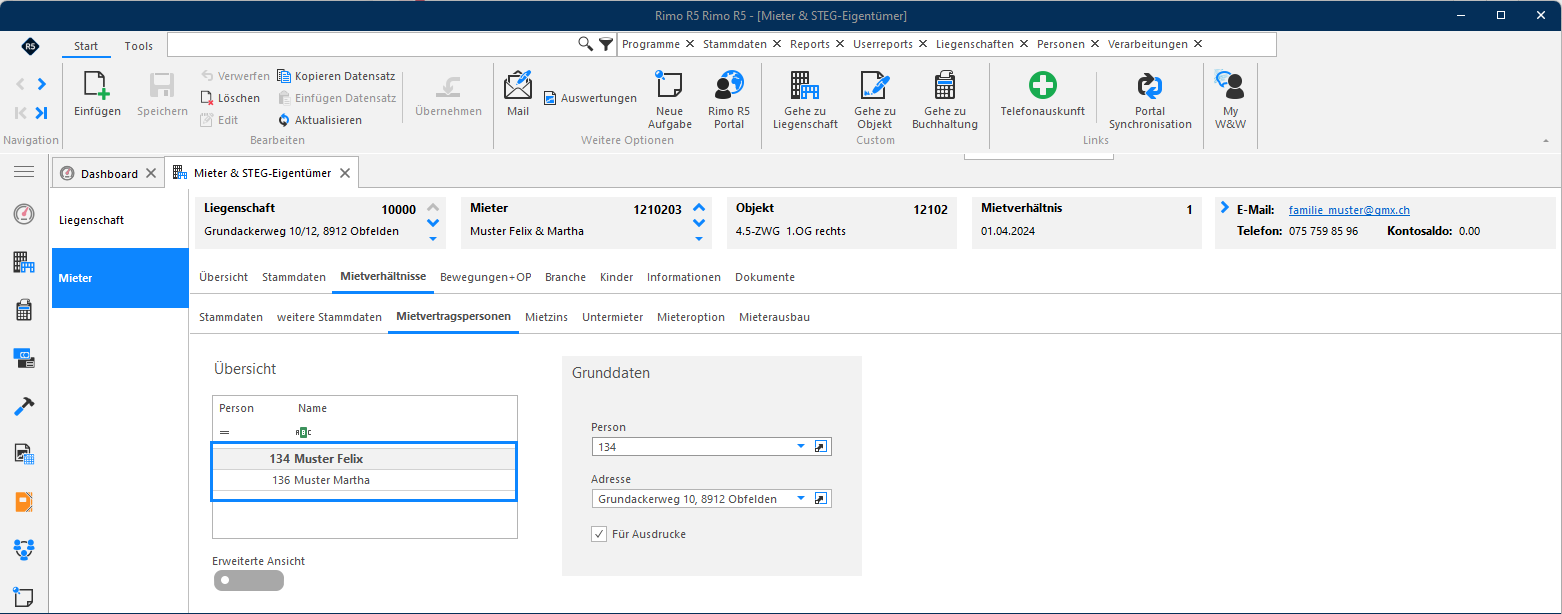
Task: Expand the Liegenschaft selector down arrow
Action: 433,238
